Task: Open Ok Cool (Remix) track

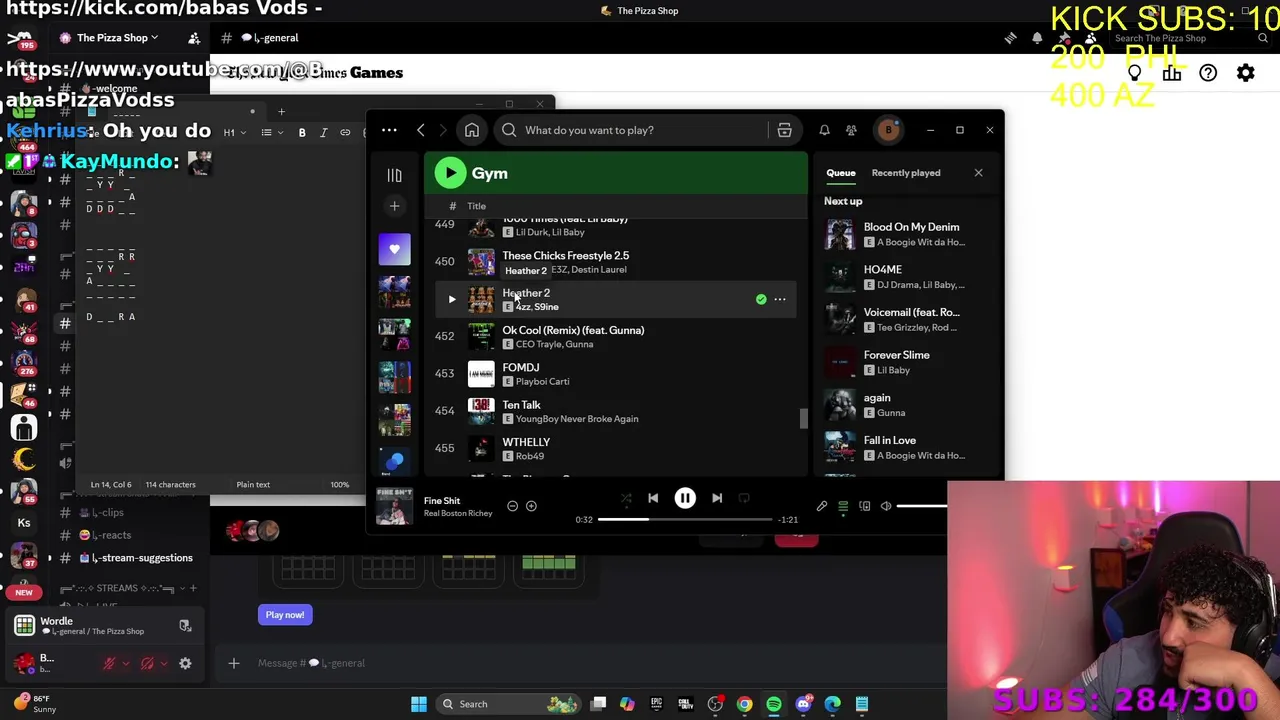Action: [616, 336]
